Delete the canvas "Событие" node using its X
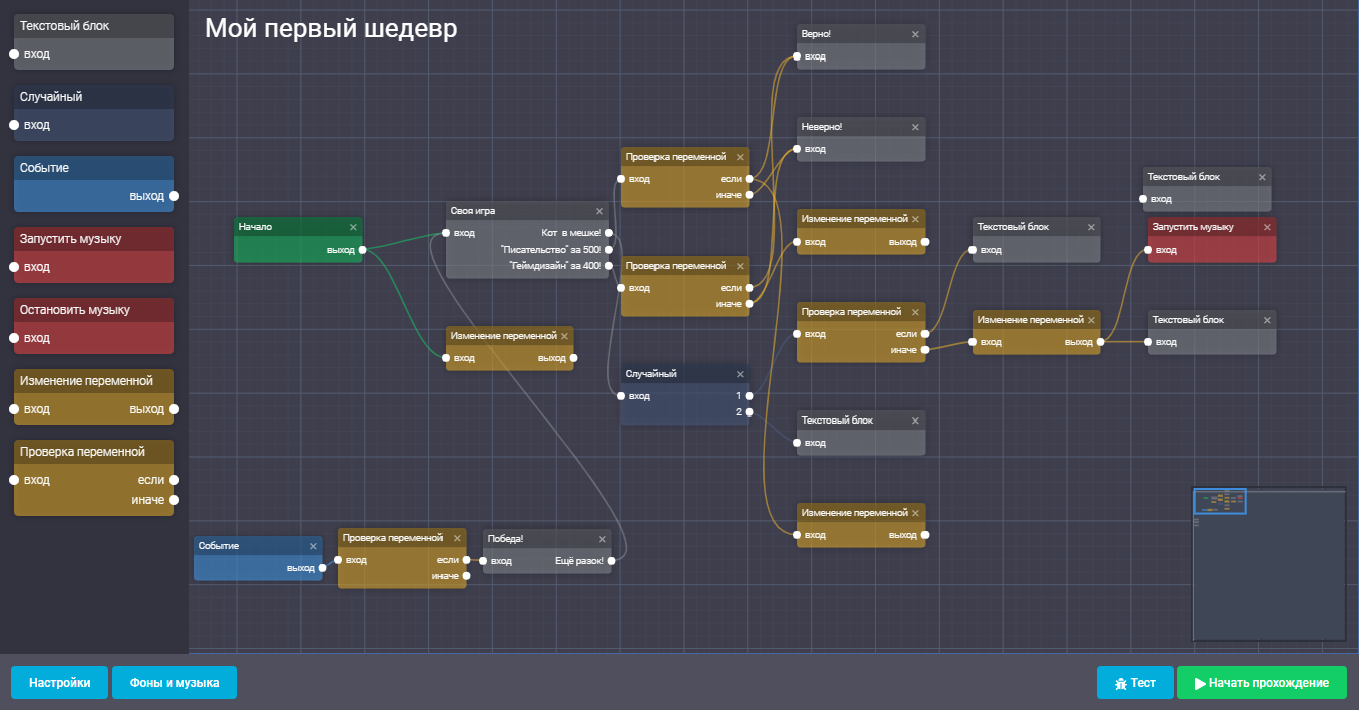The image size is (1359, 710). 313,546
